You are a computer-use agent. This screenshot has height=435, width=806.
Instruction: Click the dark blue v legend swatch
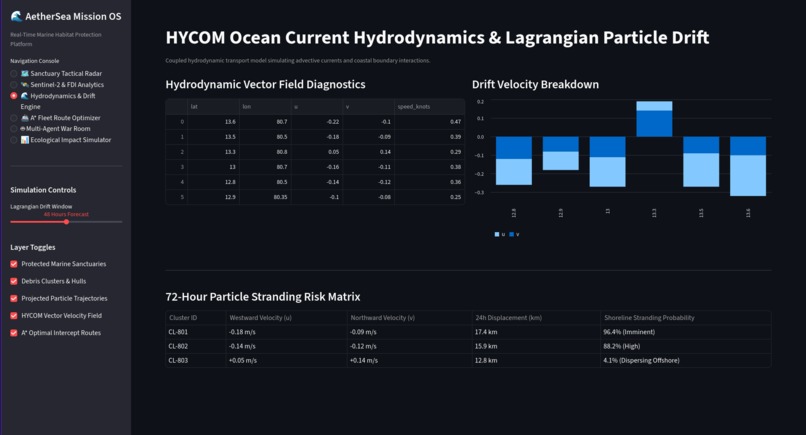tap(511, 234)
